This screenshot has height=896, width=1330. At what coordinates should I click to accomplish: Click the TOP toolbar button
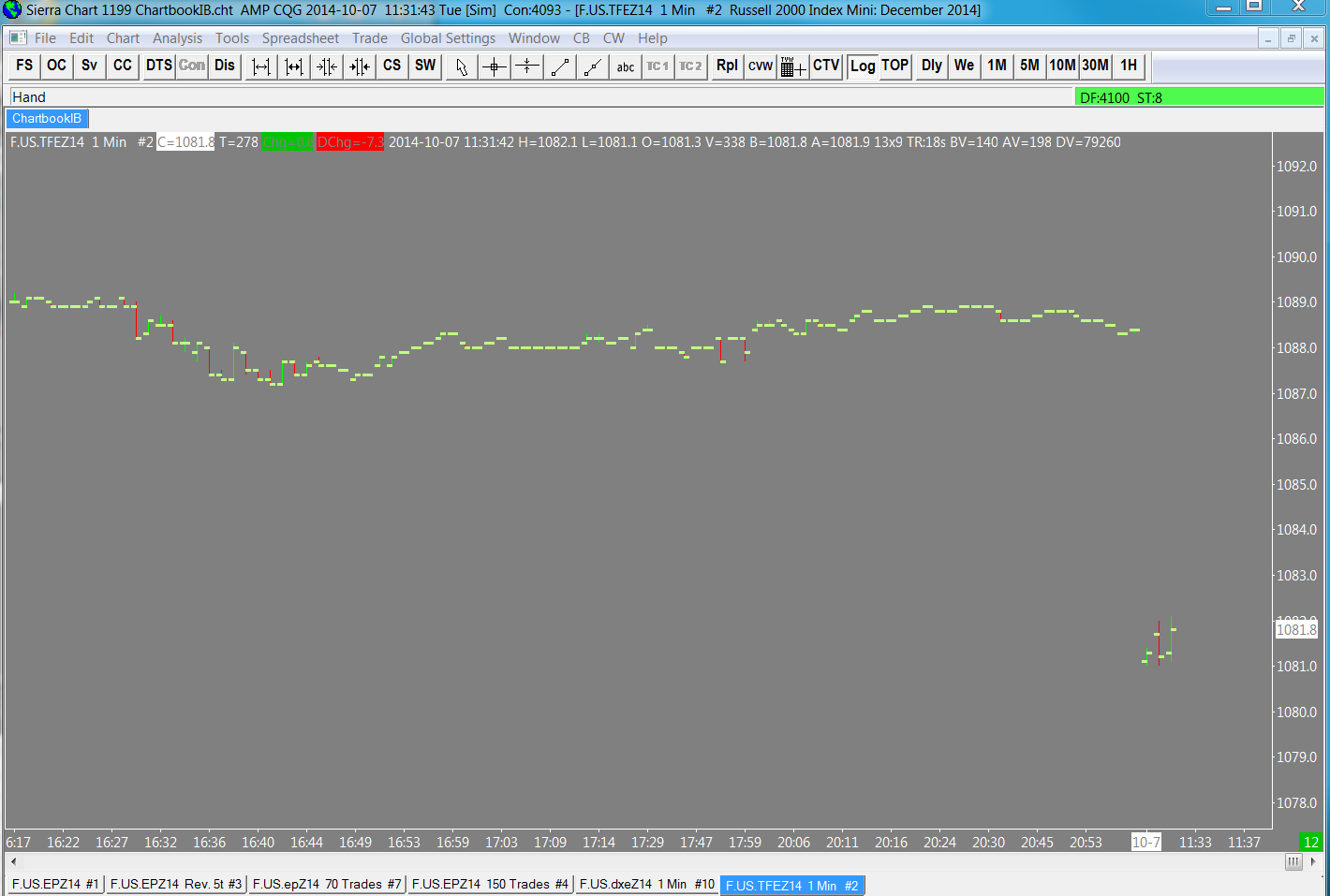(895, 66)
